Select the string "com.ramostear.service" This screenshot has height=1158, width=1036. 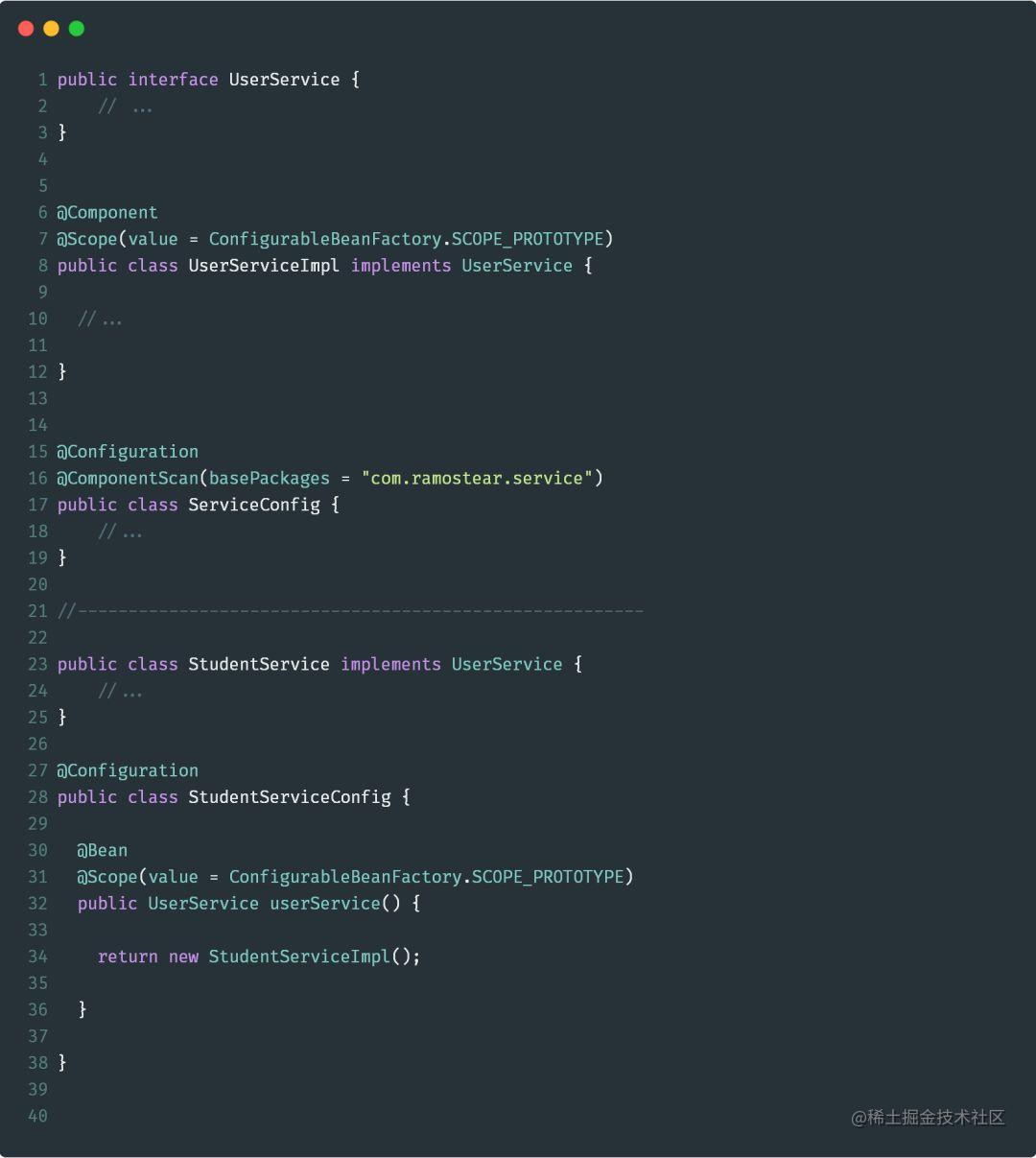coord(477,478)
